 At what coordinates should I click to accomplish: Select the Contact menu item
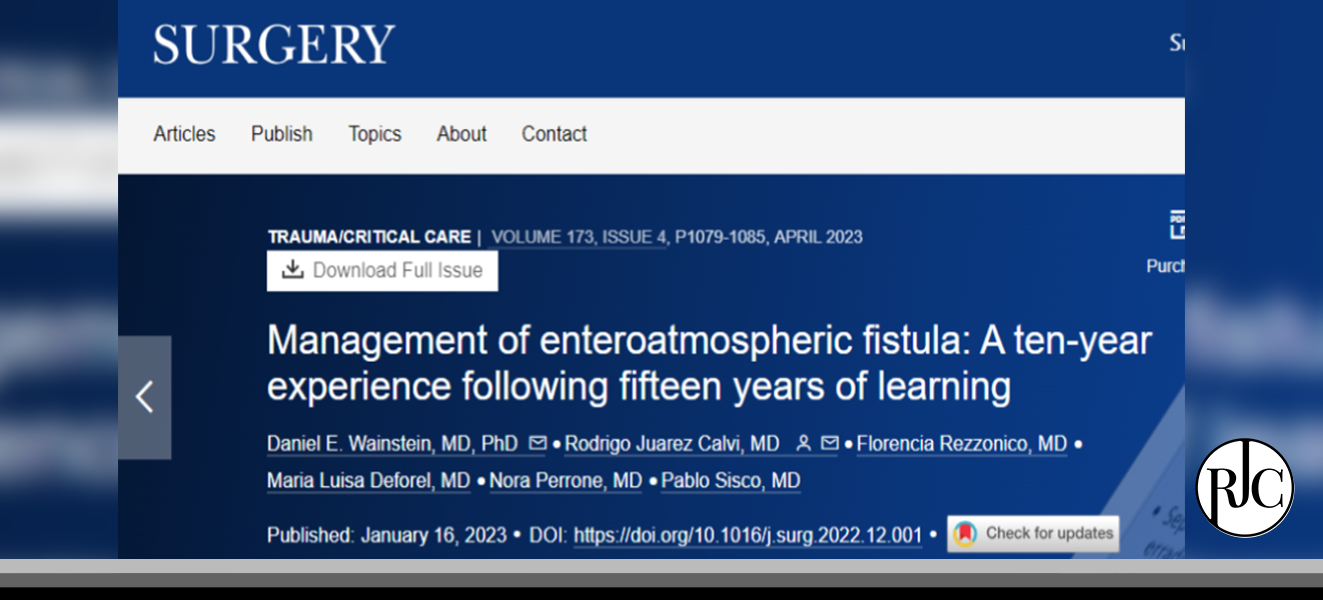point(554,134)
